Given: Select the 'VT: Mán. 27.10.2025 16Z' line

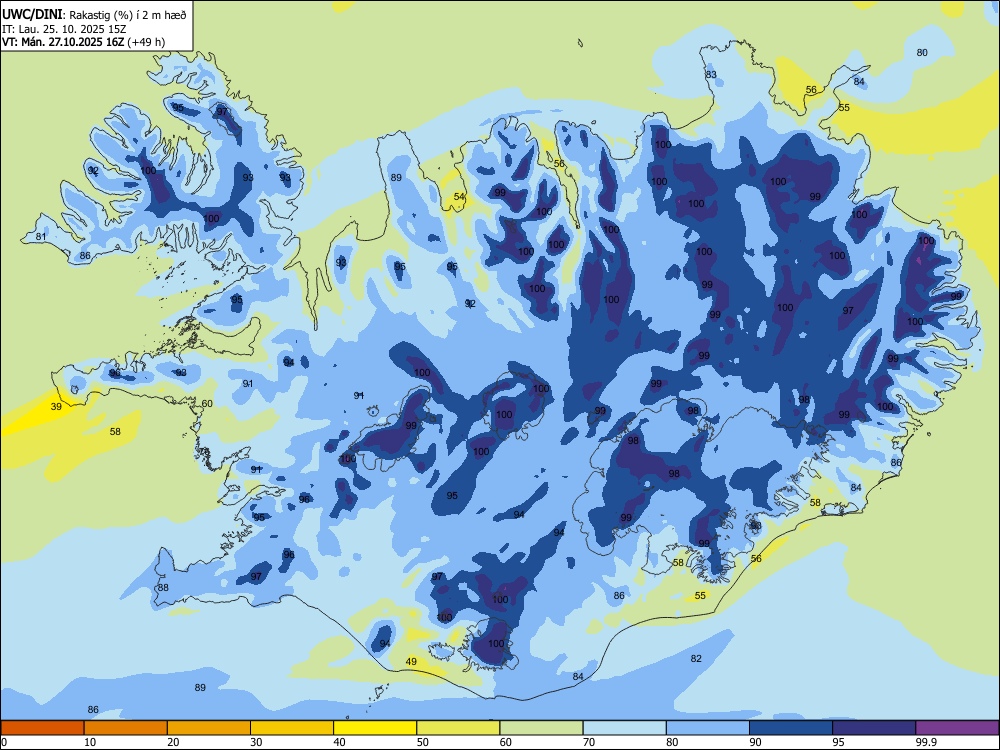Looking at the screenshot, I should click(x=63, y=42).
